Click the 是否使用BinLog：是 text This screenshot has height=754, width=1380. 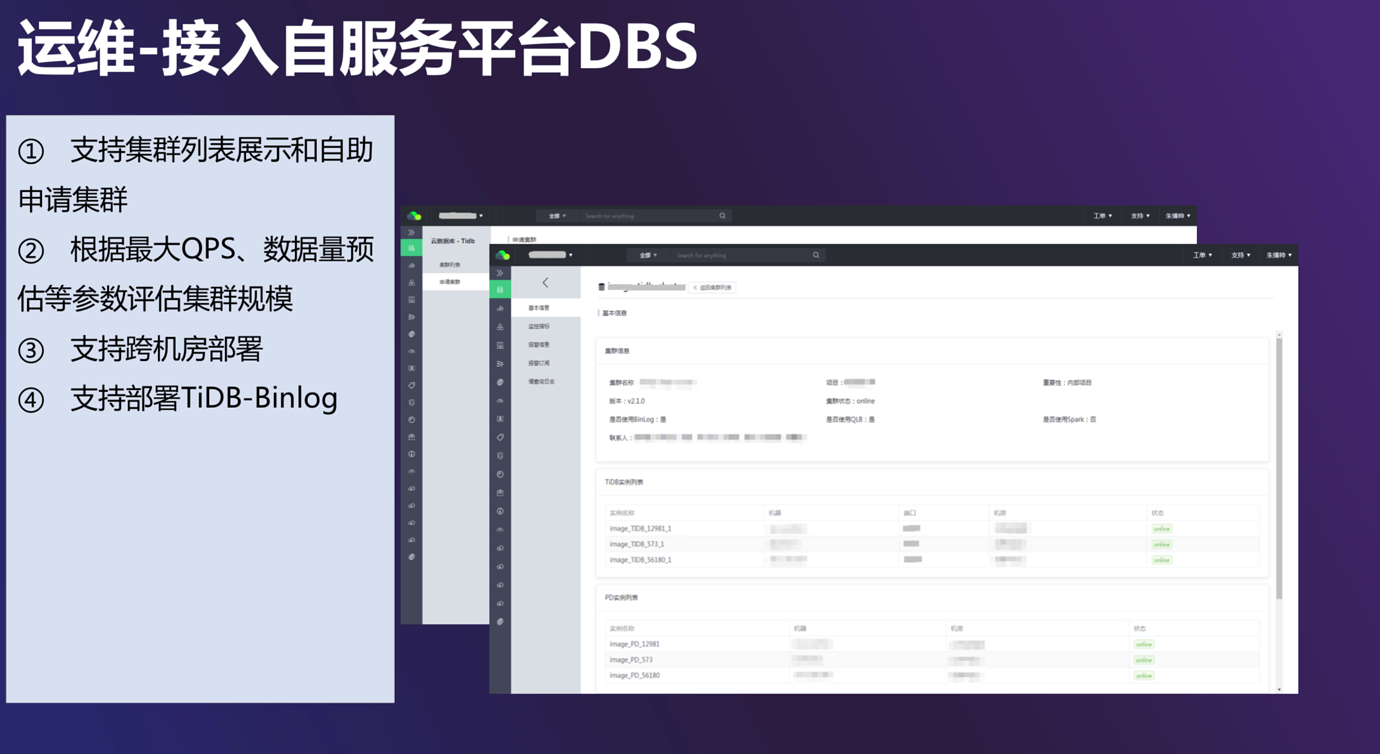(x=638, y=420)
